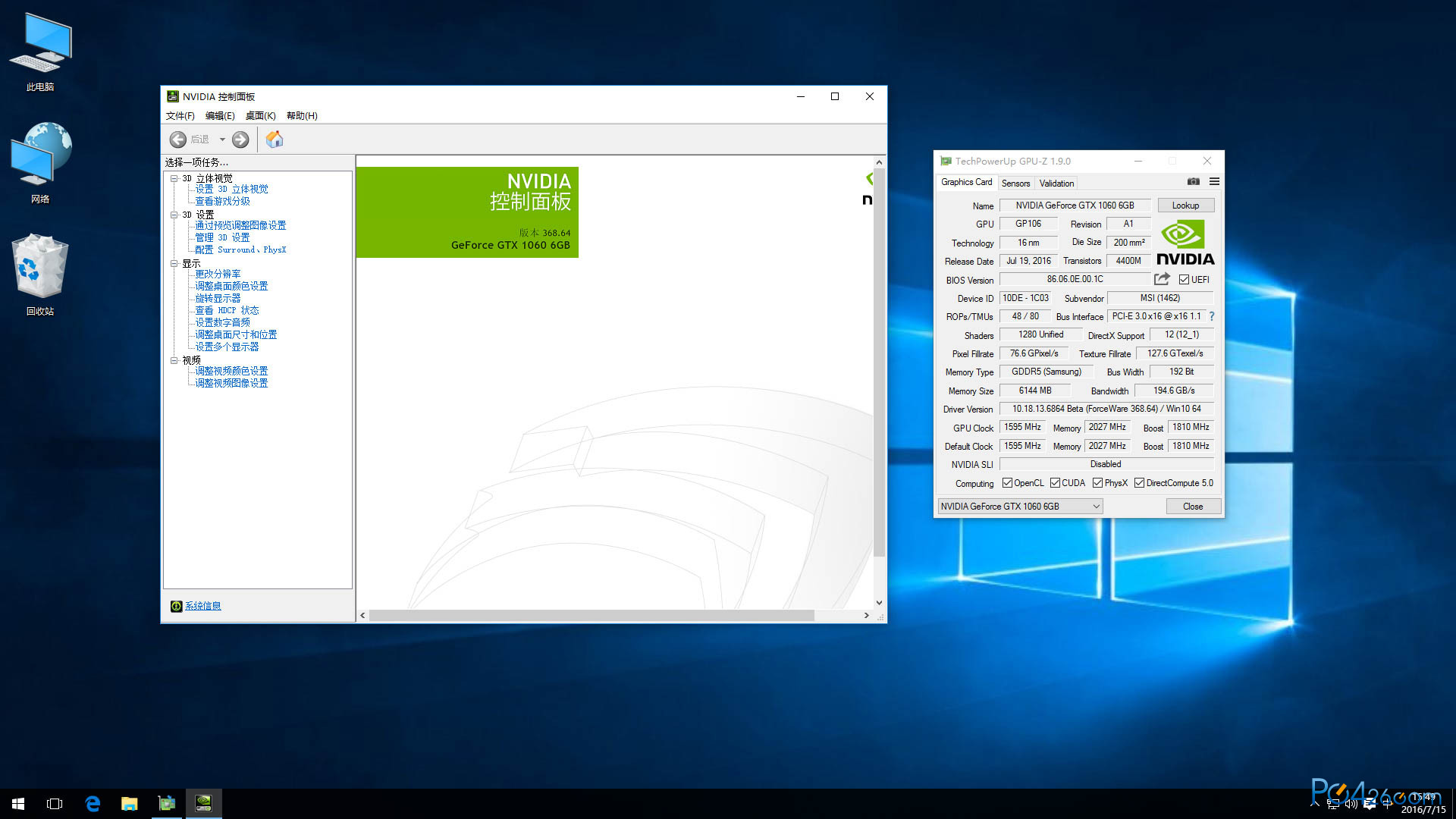Click NVIDIA Control Panel taskbar icon

[x=203, y=804]
